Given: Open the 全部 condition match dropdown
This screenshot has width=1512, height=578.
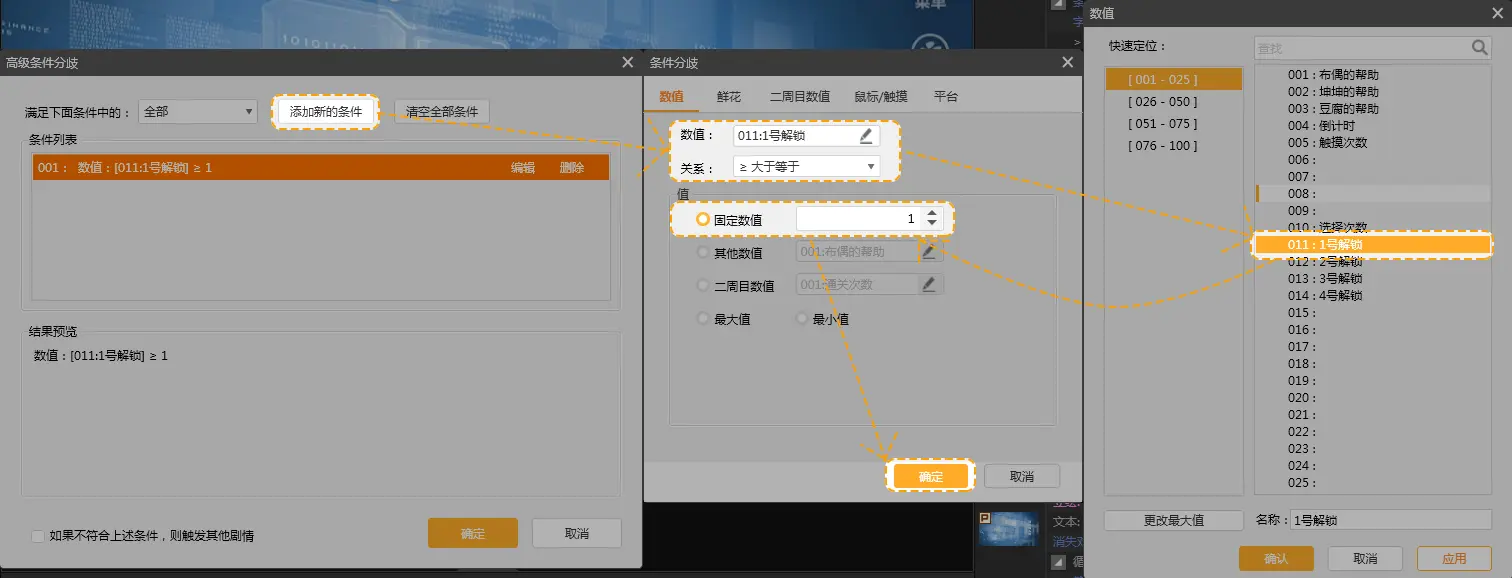Looking at the screenshot, I should coord(198,112).
